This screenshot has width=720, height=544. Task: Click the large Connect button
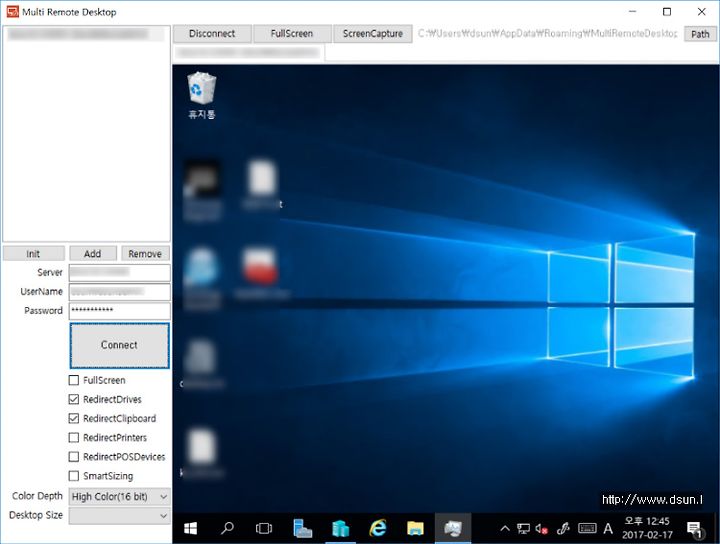119,345
